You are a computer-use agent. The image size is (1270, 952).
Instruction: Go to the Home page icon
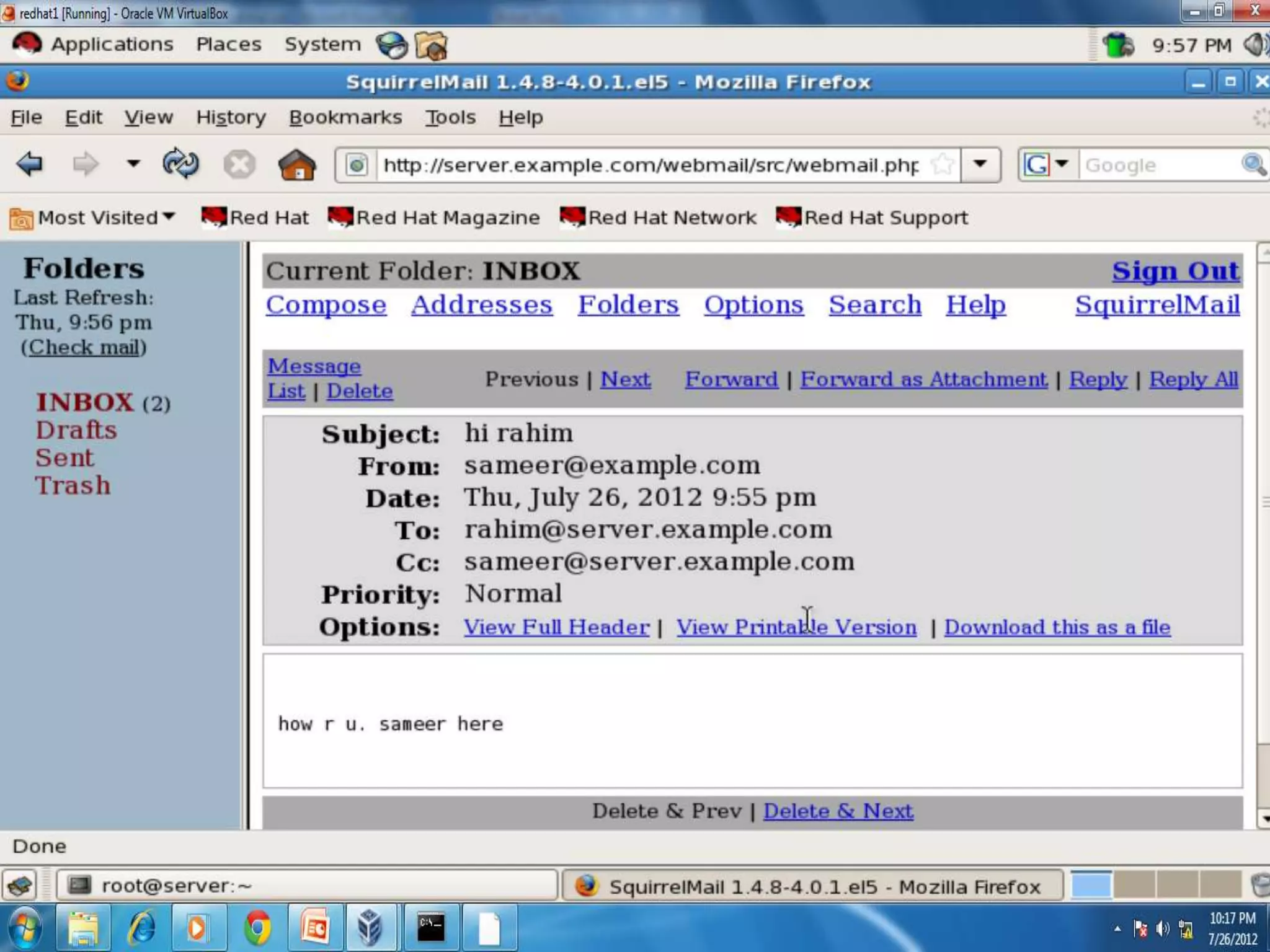coord(296,165)
